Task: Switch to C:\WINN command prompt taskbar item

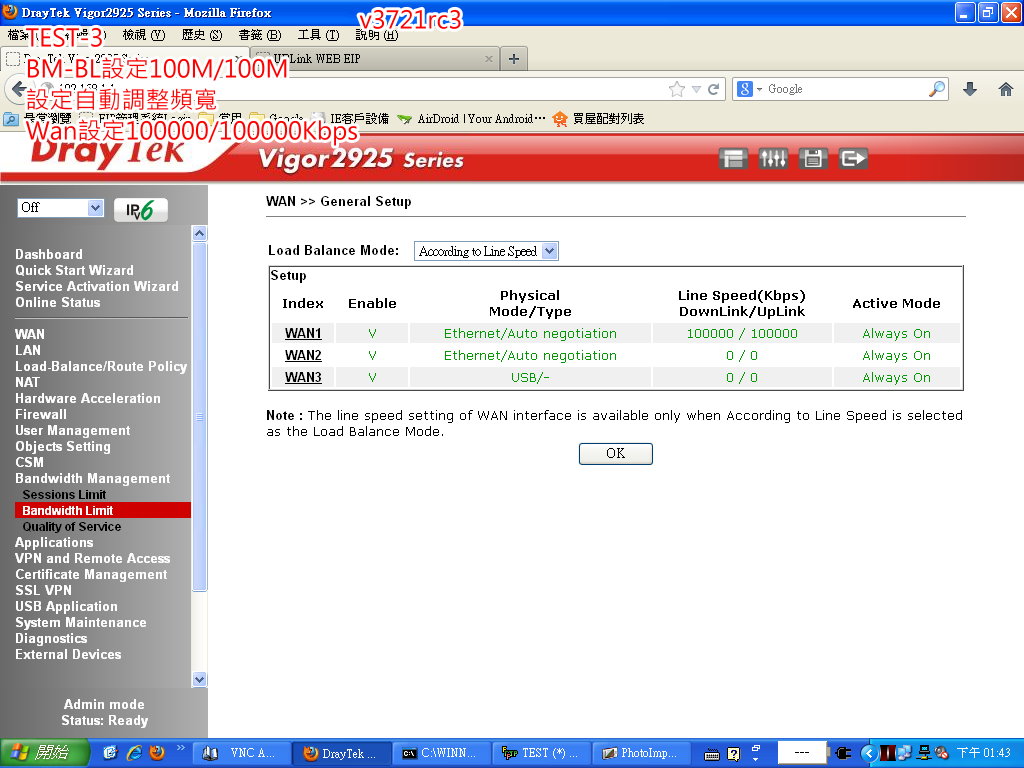Action: (x=440, y=753)
